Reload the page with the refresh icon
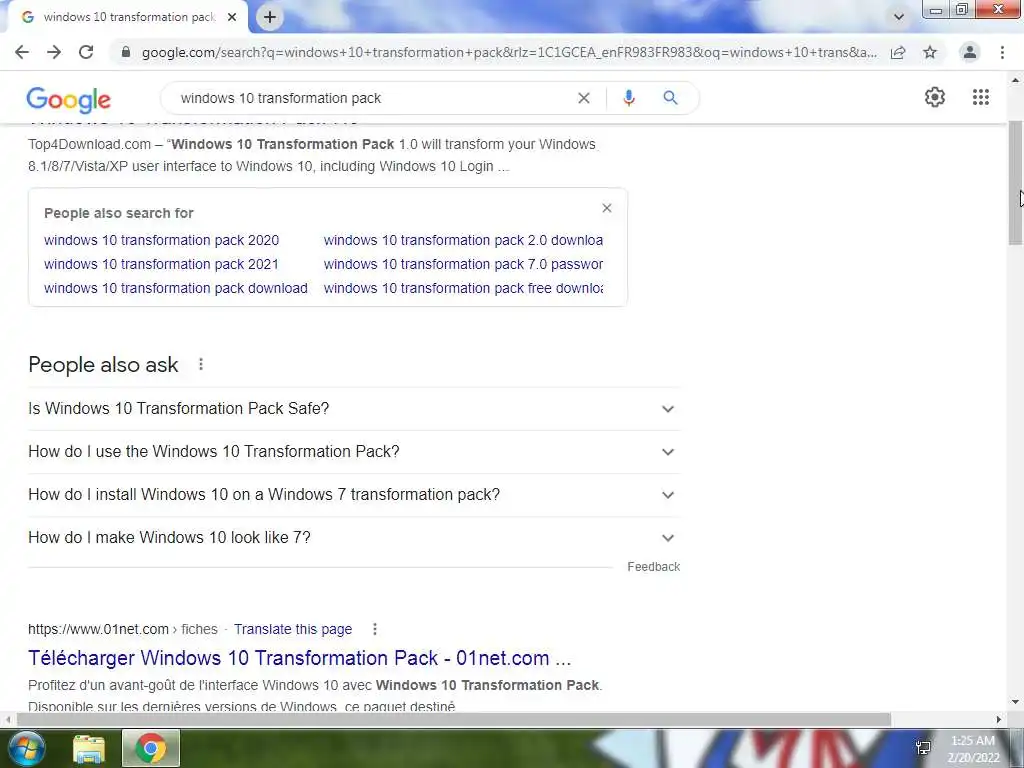Image resolution: width=1024 pixels, height=768 pixels. [86, 52]
